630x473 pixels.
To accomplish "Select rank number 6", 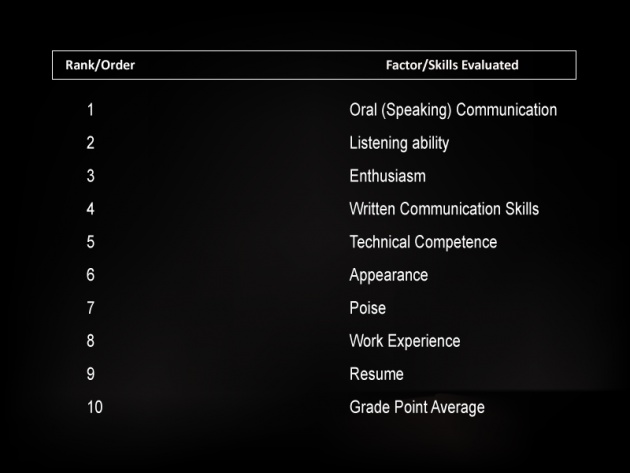I will point(90,275).
